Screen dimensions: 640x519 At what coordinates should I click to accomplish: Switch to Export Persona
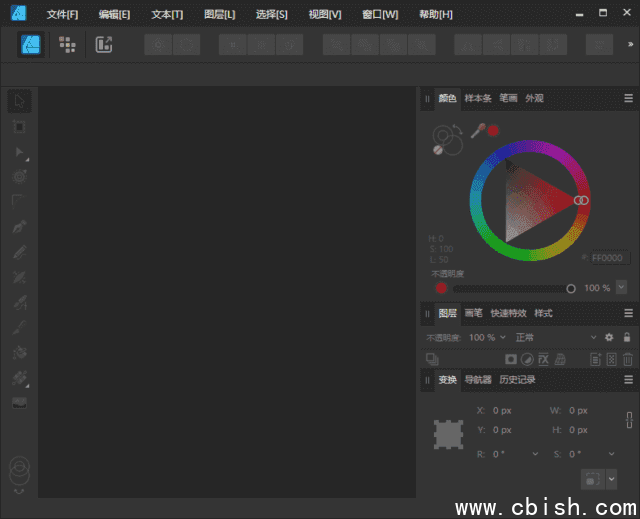click(x=104, y=44)
